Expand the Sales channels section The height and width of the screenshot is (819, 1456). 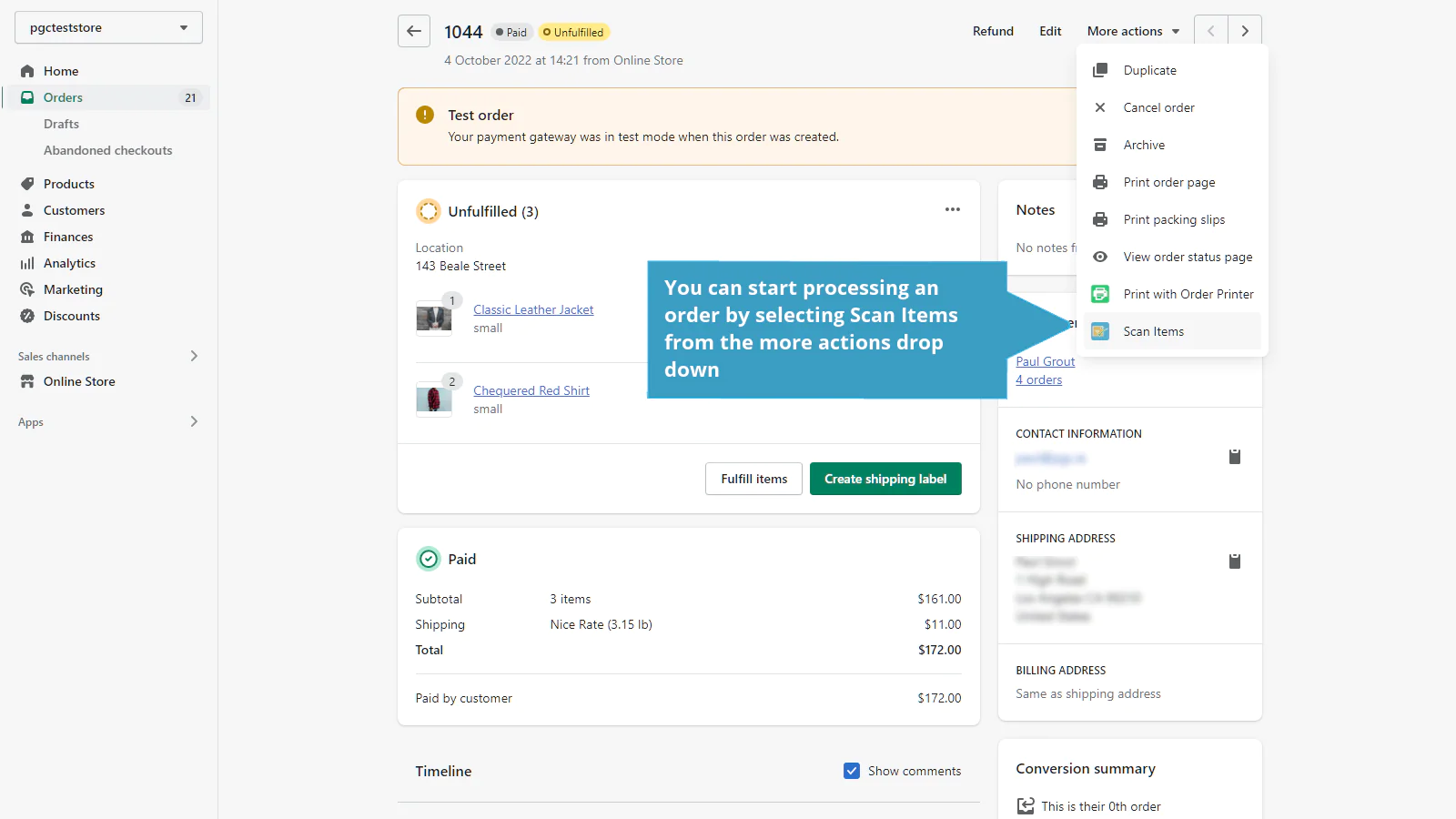[194, 356]
